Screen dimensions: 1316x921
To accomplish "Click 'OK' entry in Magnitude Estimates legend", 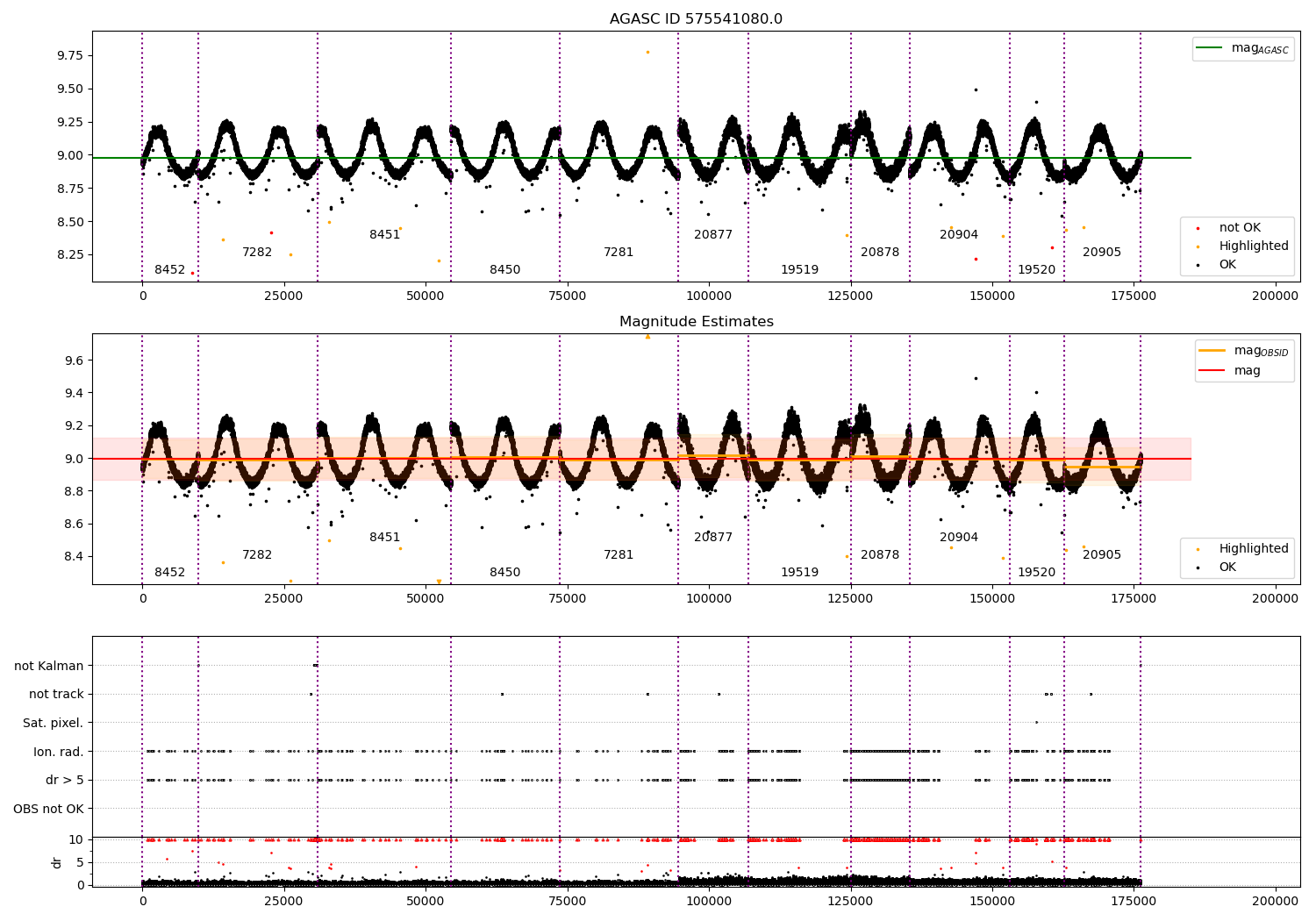I will 1227,568.
